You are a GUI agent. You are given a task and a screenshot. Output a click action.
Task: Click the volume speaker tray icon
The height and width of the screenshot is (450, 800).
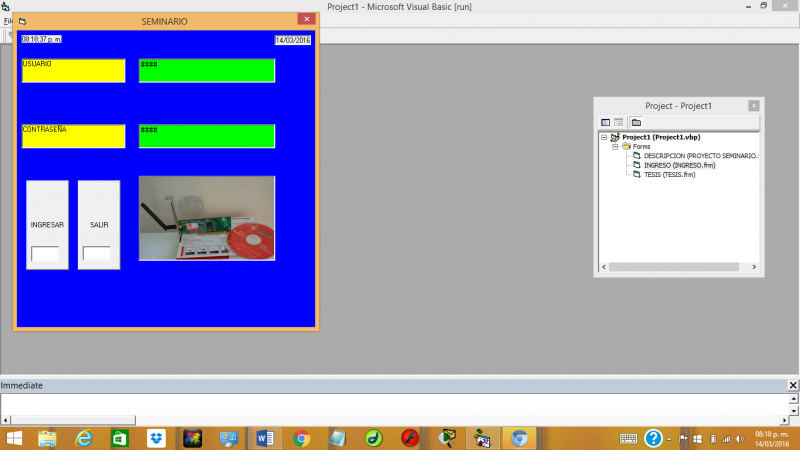[740, 439]
